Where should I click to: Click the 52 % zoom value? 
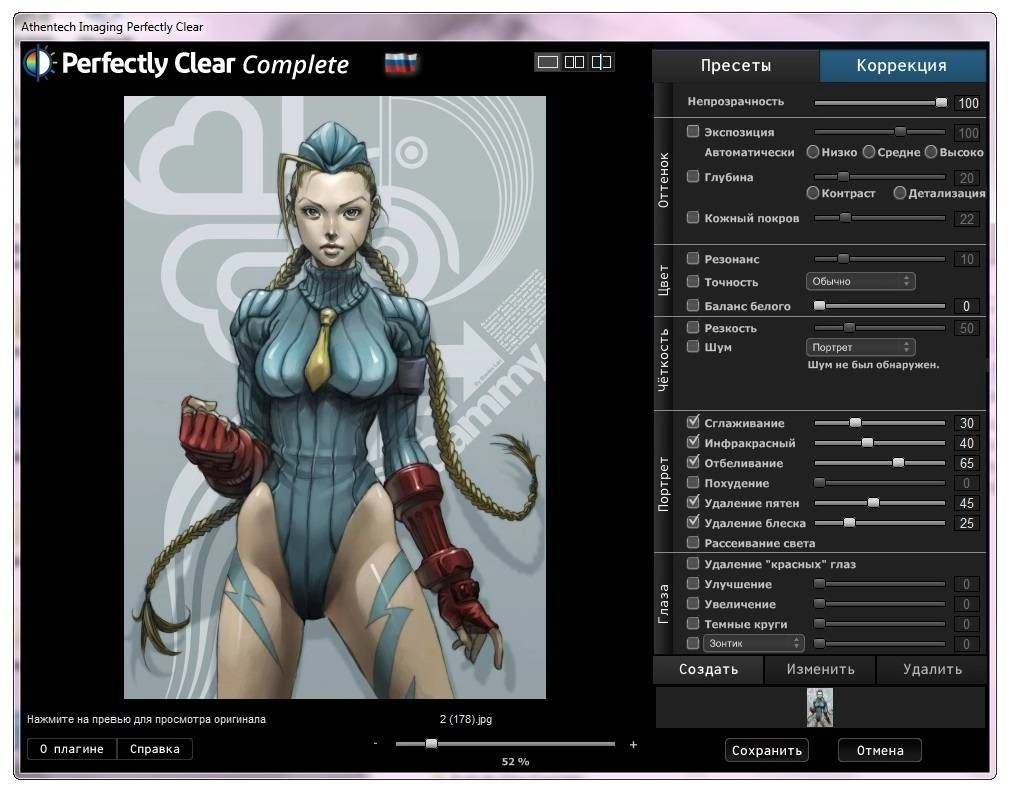pyautogui.click(x=515, y=762)
